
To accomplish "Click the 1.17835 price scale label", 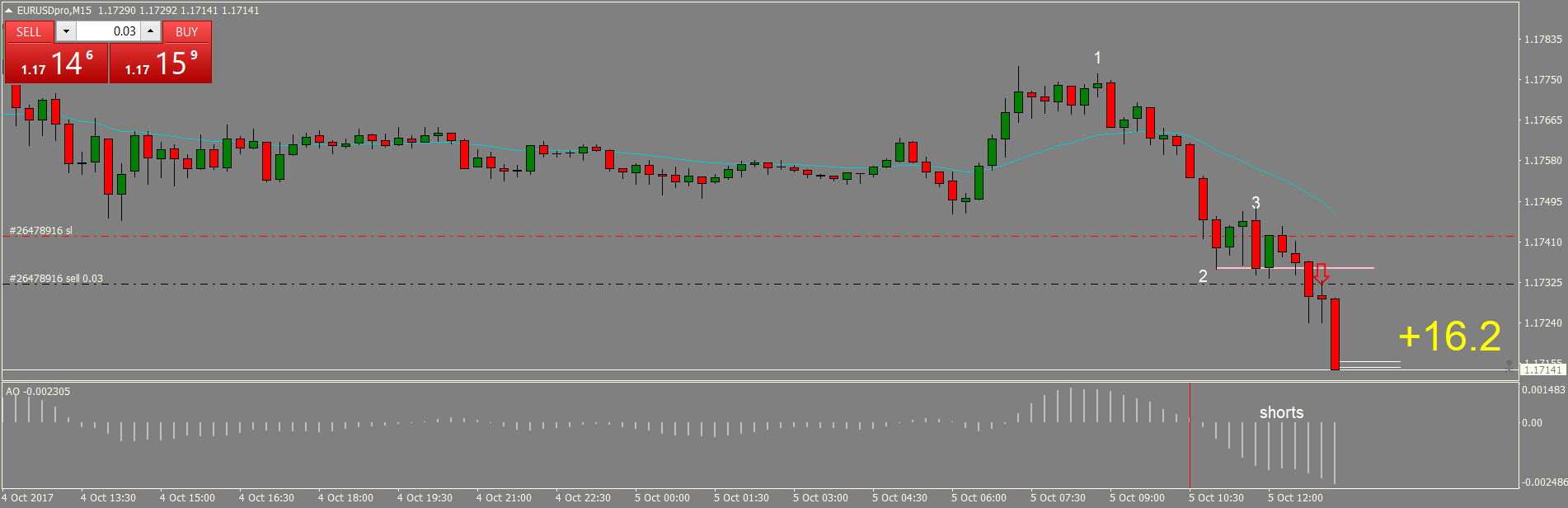I will pos(1542,40).
